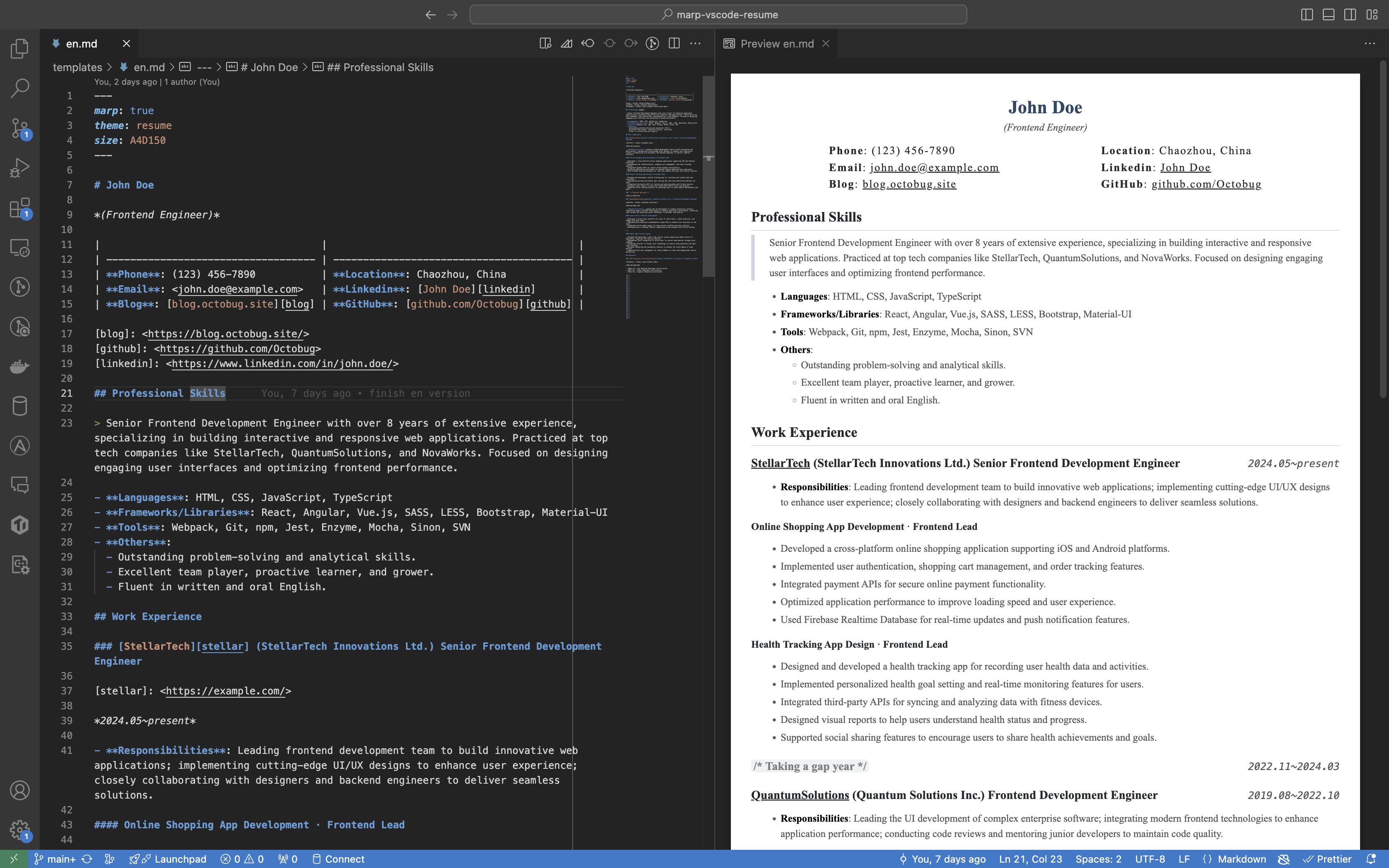The width and height of the screenshot is (1389, 868).
Task: Toggle the split editor icon
Action: click(x=674, y=43)
